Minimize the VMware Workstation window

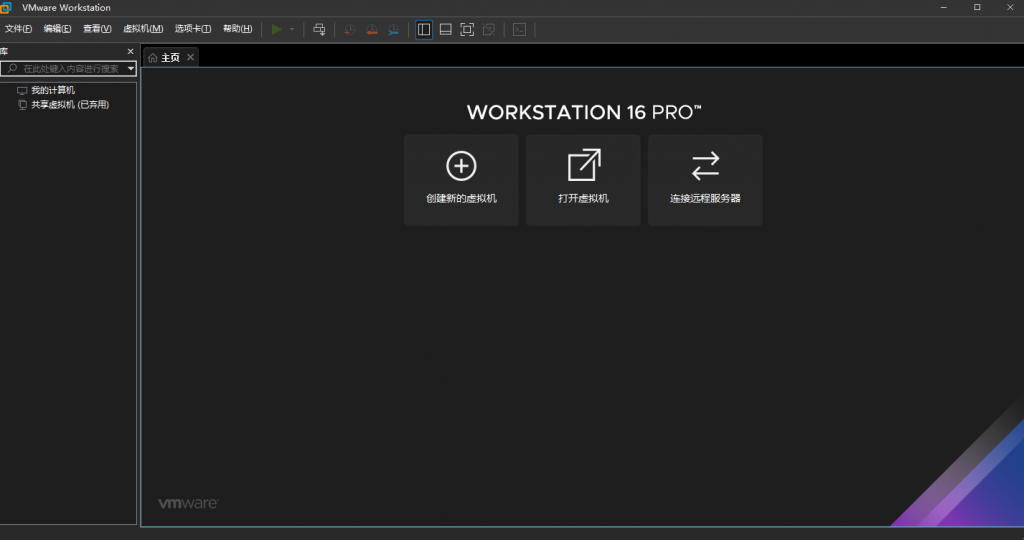point(944,7)
